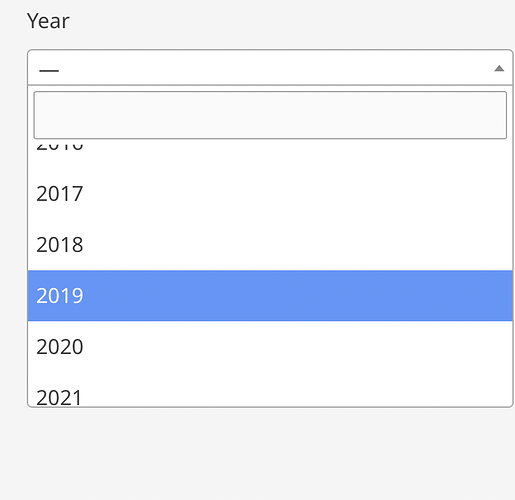Toggle the Year combo box's upward arrow

(x=499, y=68)
